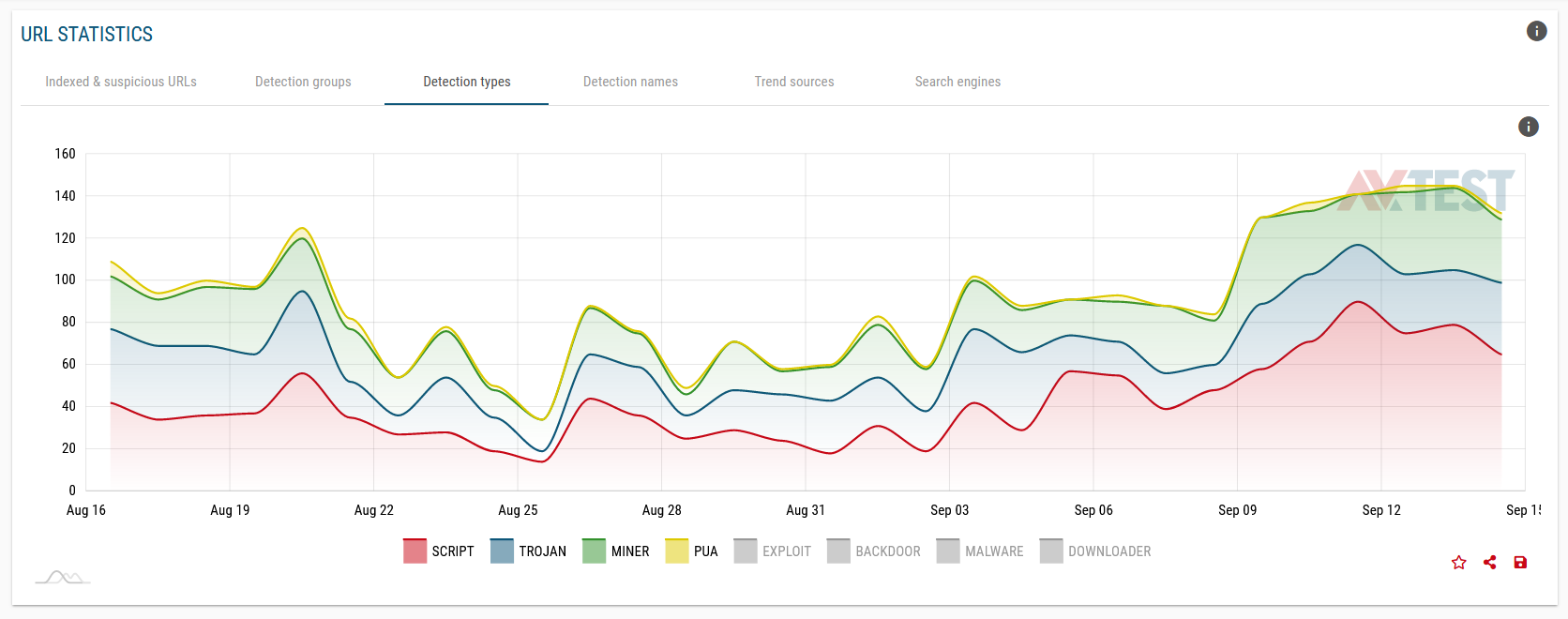1568x619 pixels.
Task: Click the red share icon
Action: click(x=1489, y=563)
